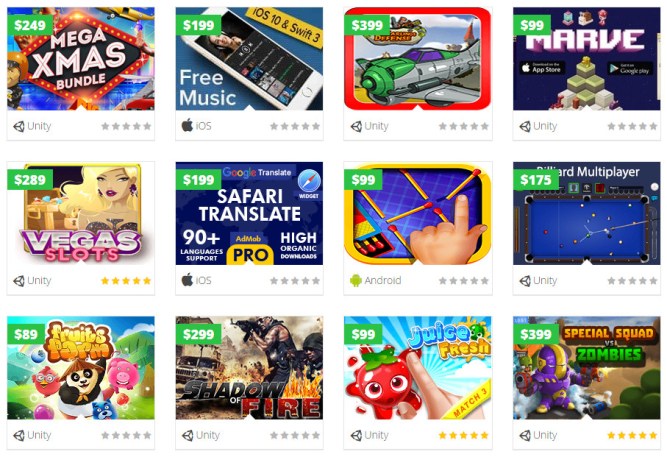667x457 pixels.
Task: Click Unity icon under Billiard Multiplayer card
Action: click(525, 281)
